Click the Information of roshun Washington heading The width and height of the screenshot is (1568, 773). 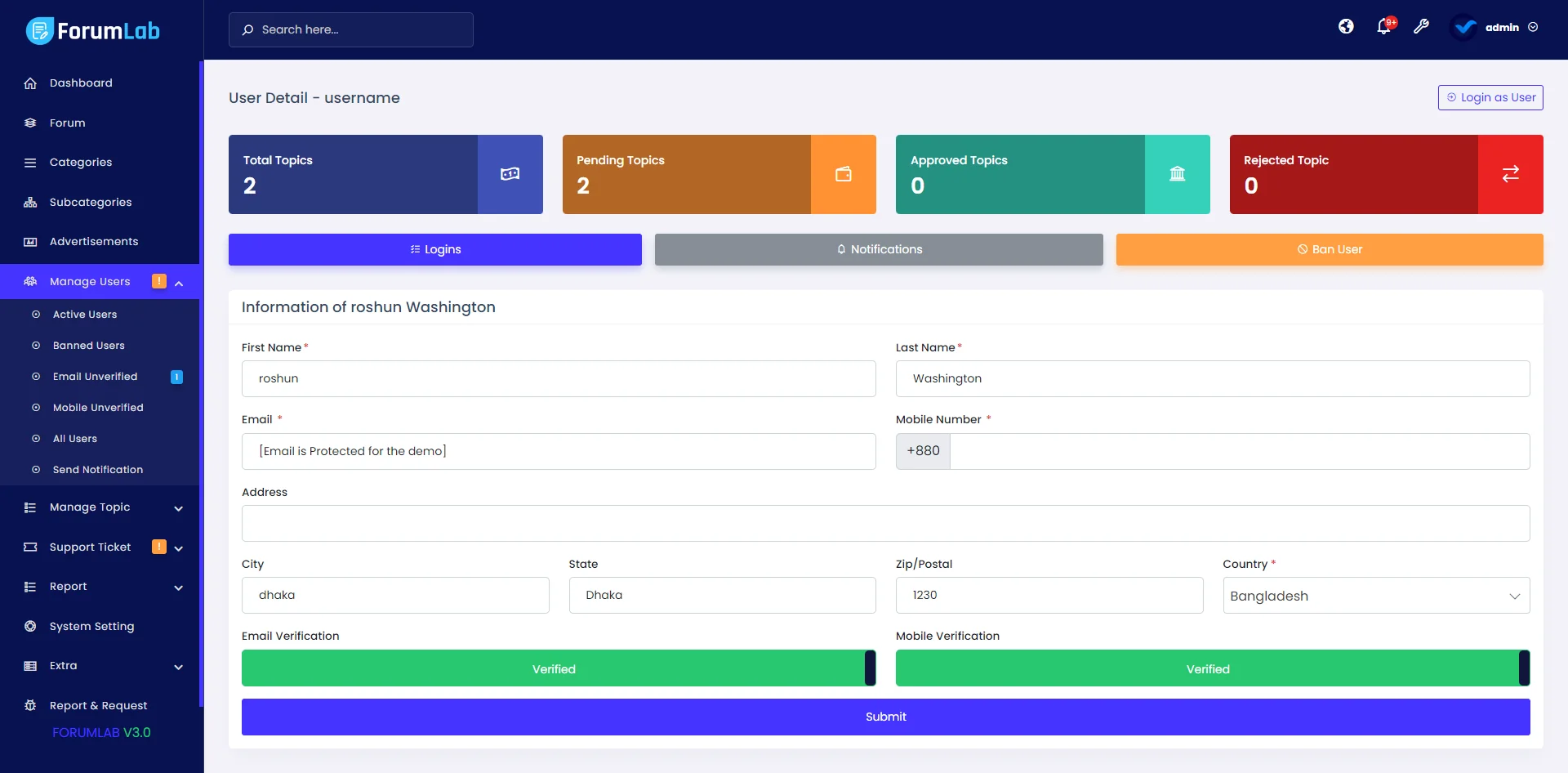coord(368,307)
